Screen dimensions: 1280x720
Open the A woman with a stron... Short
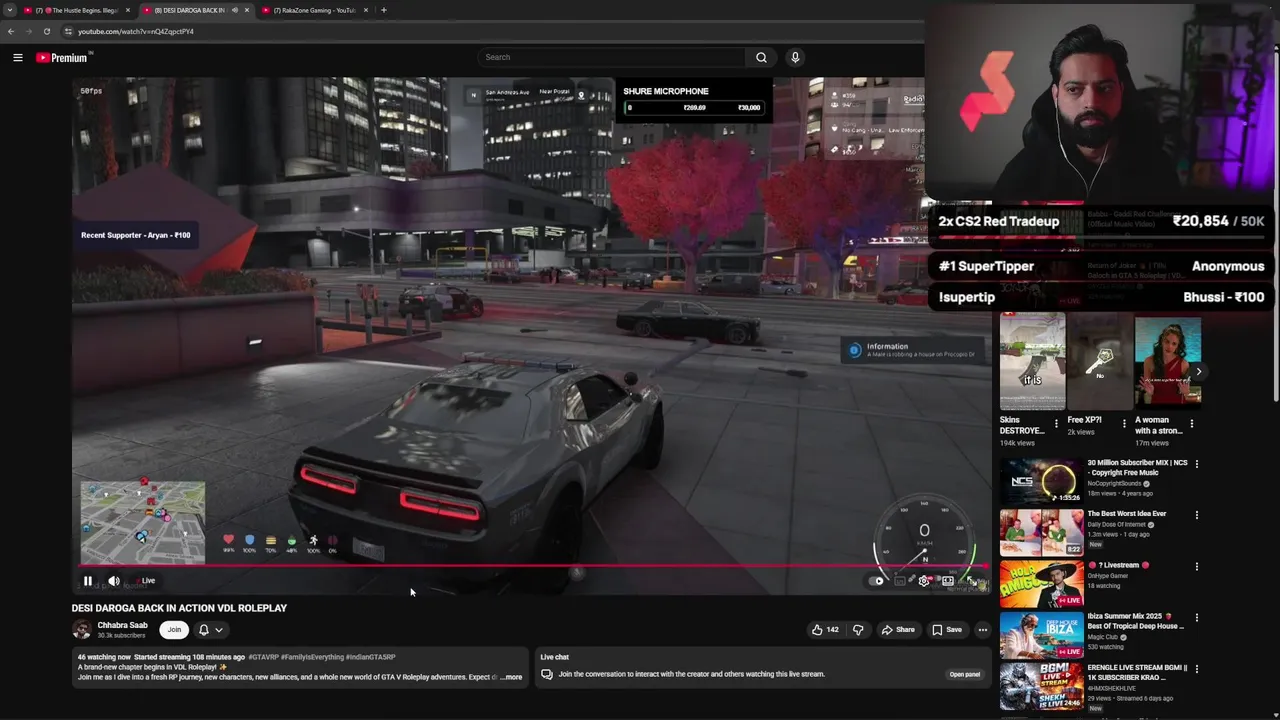click(x=1167, y=362)
